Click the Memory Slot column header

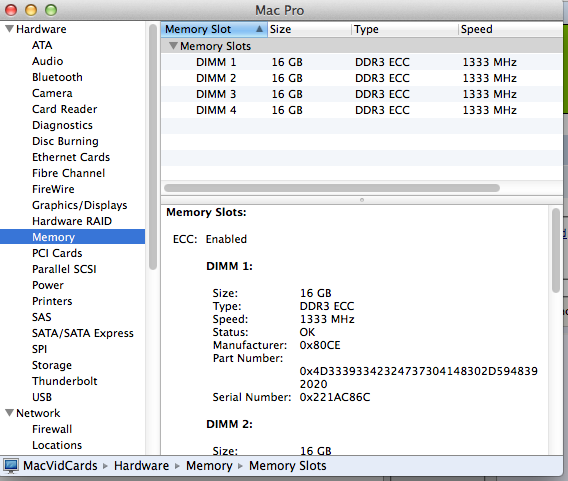click(214, 29)
